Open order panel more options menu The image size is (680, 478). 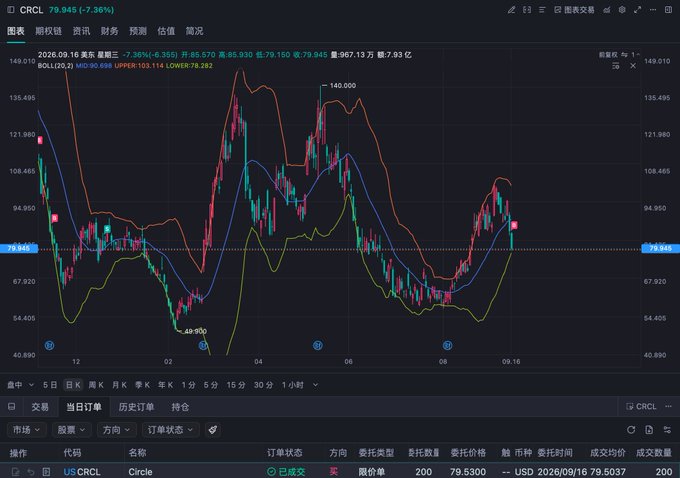point(668,406)
